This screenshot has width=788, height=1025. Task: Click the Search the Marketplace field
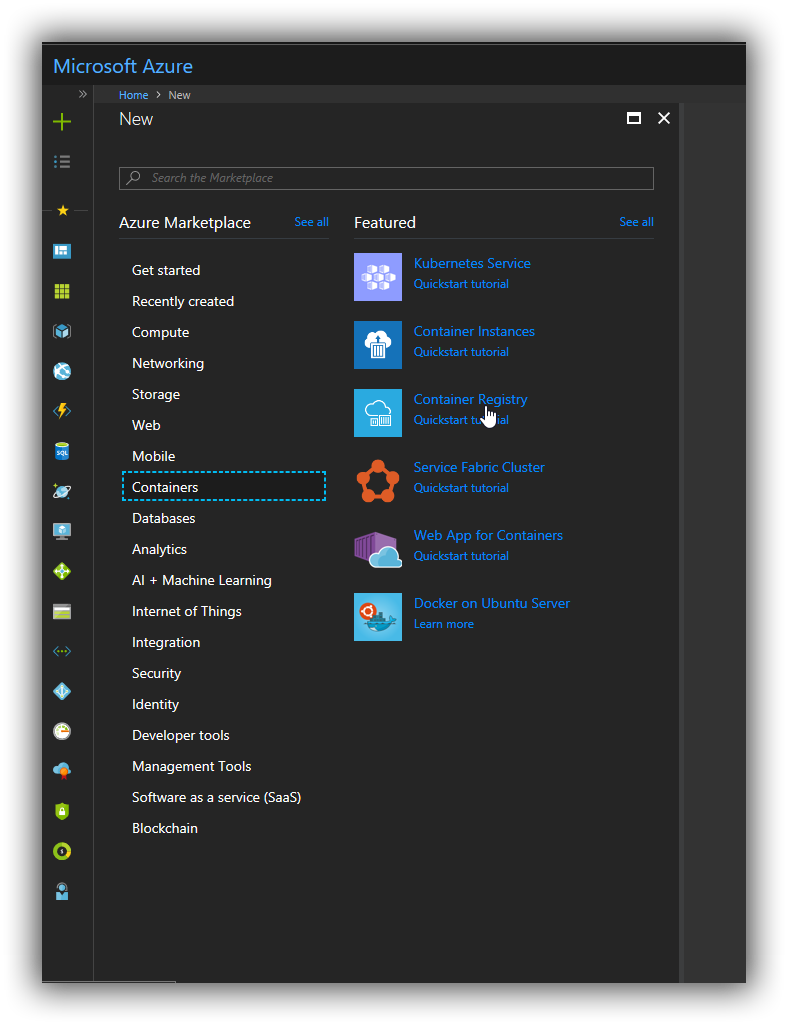386,178
